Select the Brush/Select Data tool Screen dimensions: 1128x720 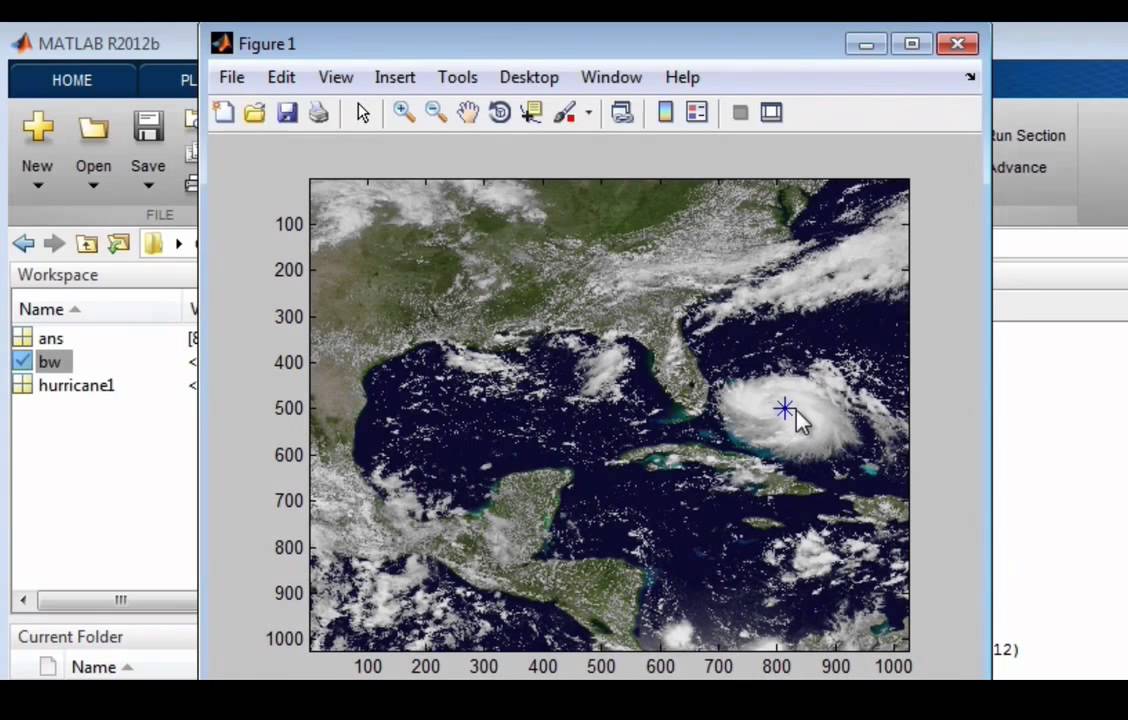pyautogui.click(x=565, y=112)
